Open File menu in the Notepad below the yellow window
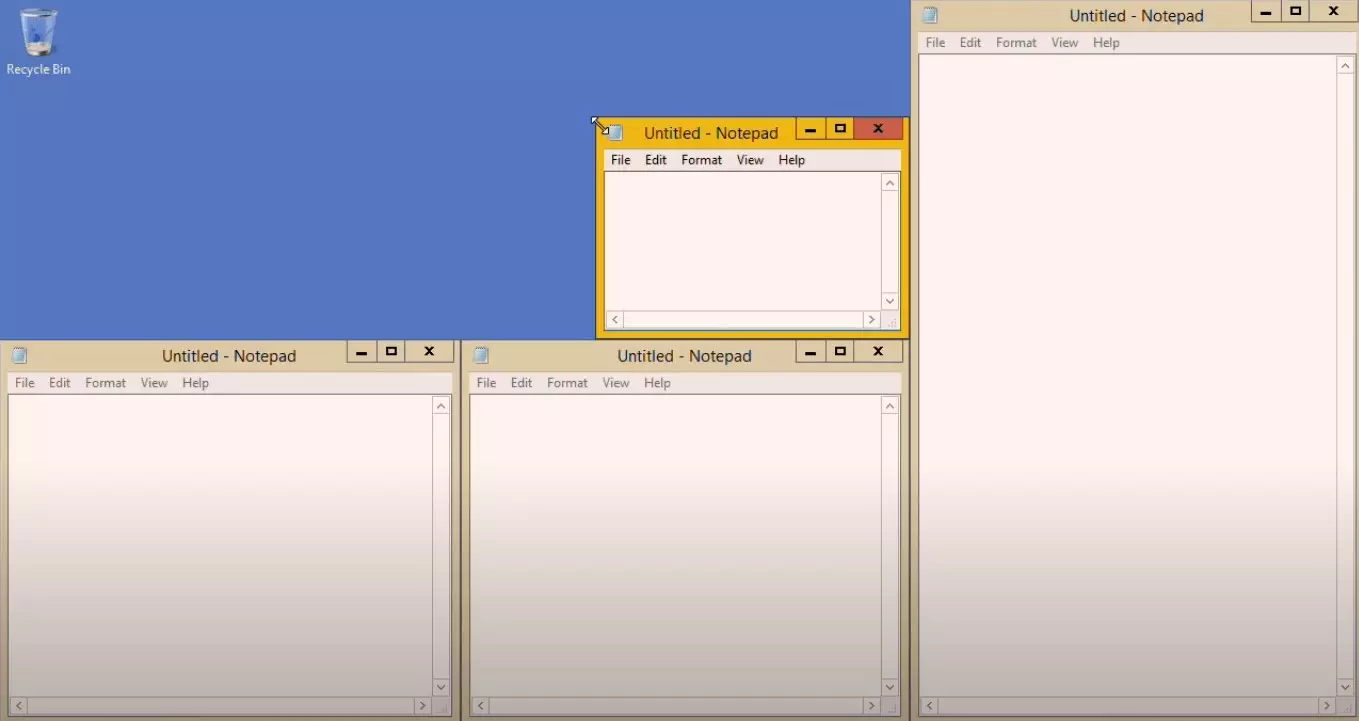This screenshot has height=721, width=1359. 486,383
